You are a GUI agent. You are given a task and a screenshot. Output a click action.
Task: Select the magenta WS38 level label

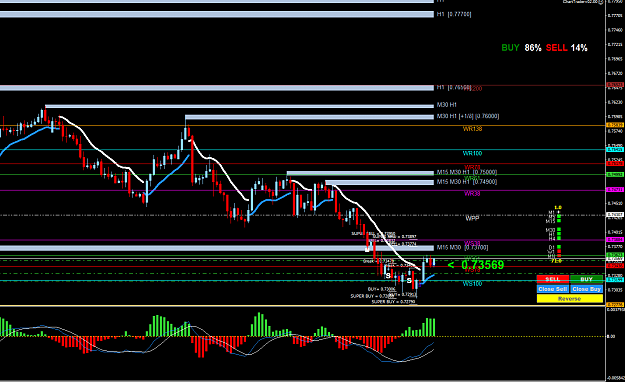(x=472, y=243)
